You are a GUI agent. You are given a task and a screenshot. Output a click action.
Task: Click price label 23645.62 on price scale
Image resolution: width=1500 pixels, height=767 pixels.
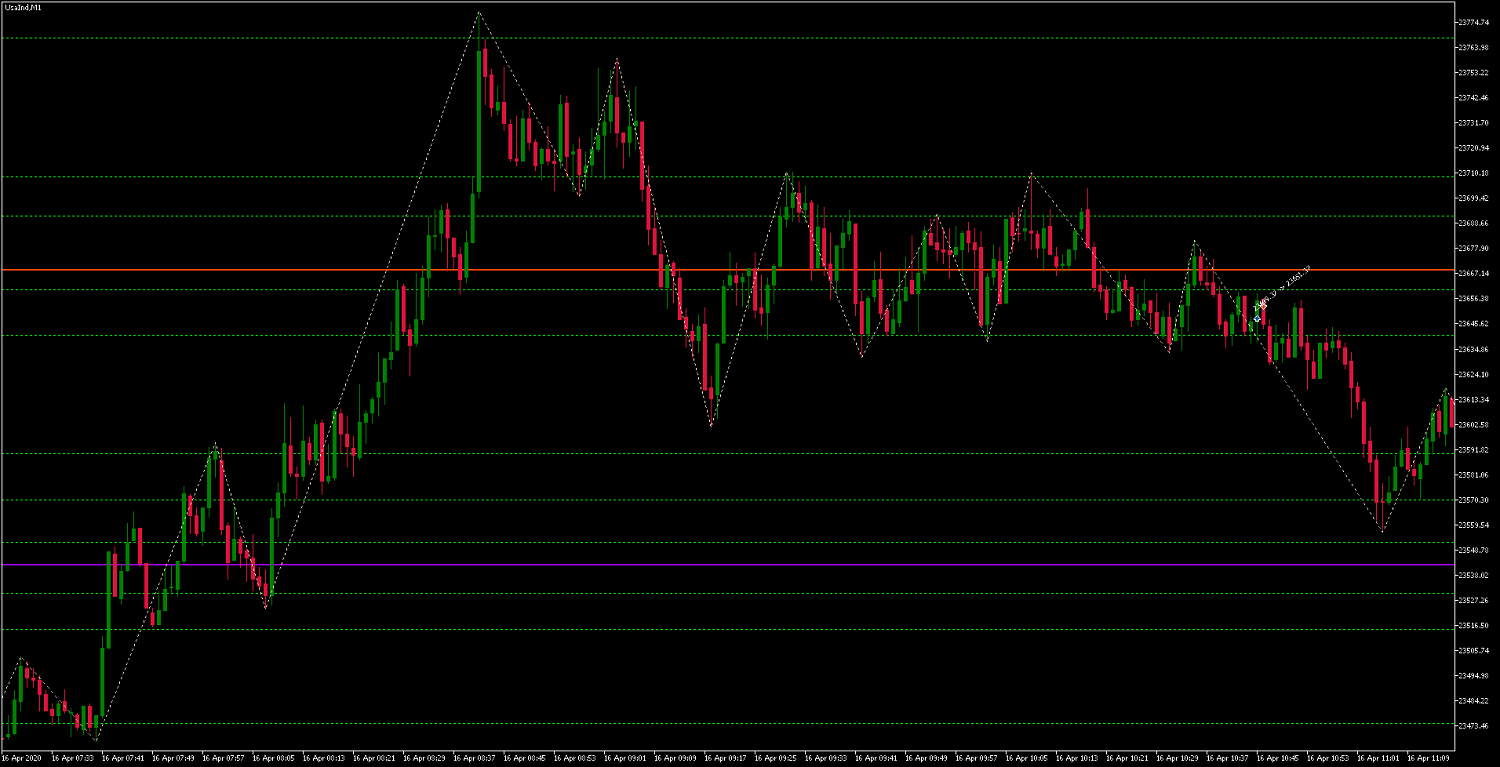[1474, 323]
